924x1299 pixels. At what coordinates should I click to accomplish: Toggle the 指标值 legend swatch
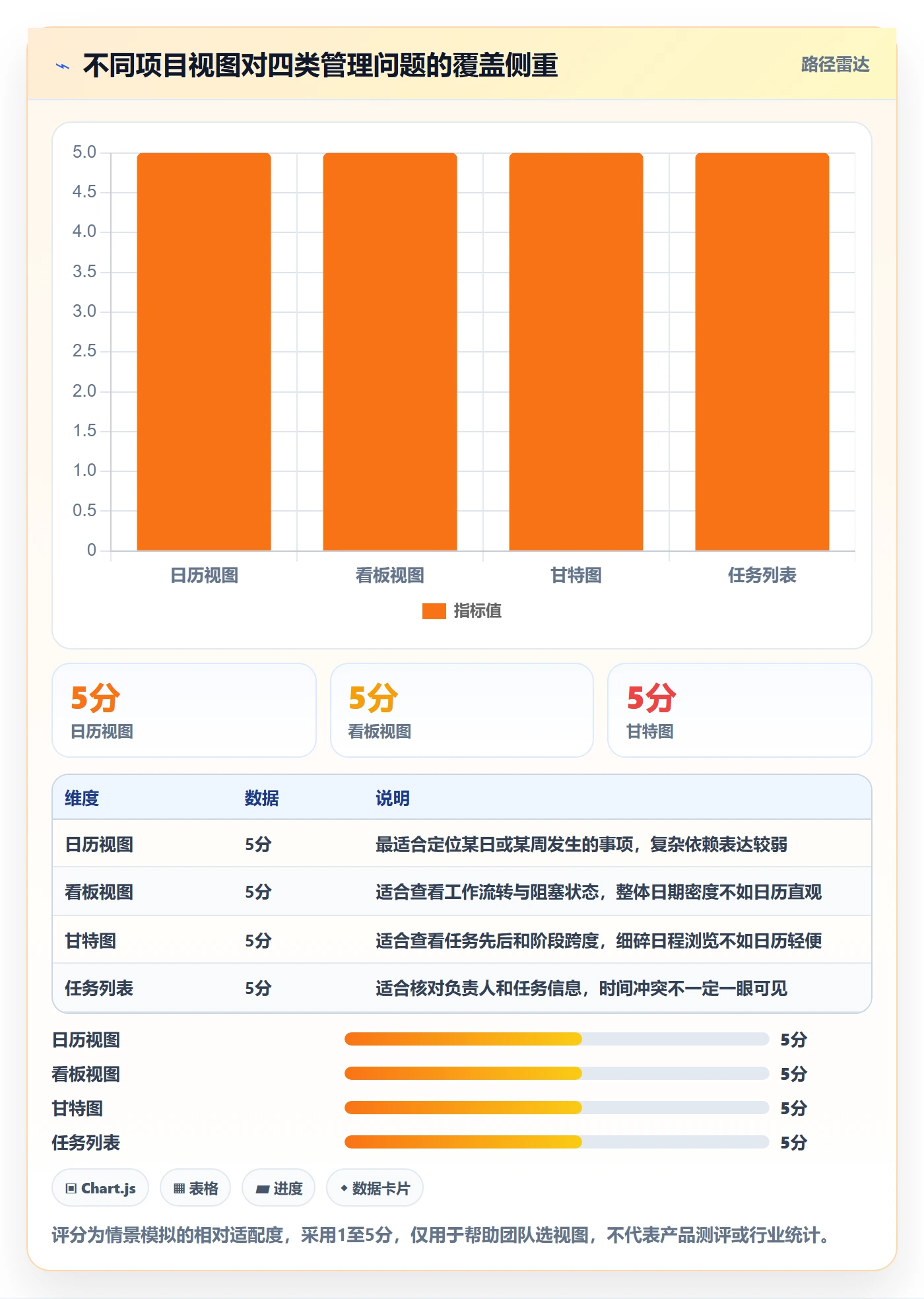(434, 611)
